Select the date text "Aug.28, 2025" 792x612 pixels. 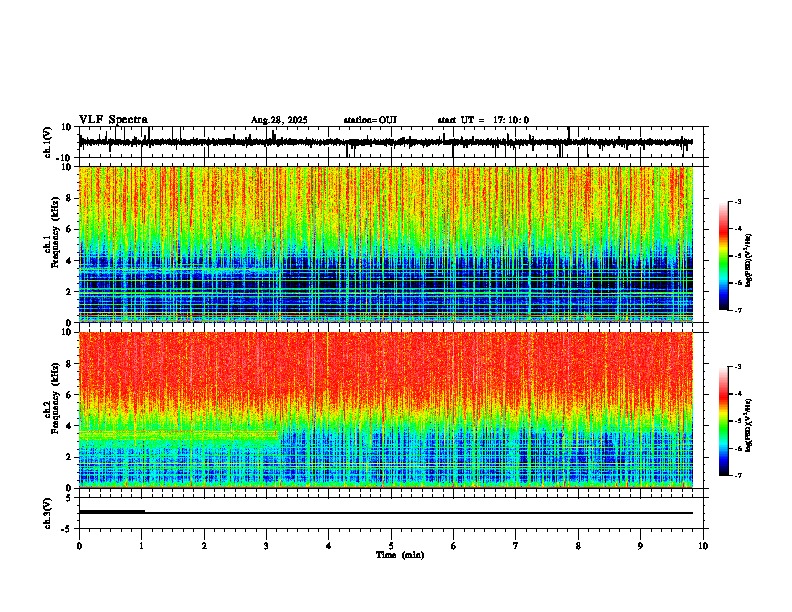point(279,120)
